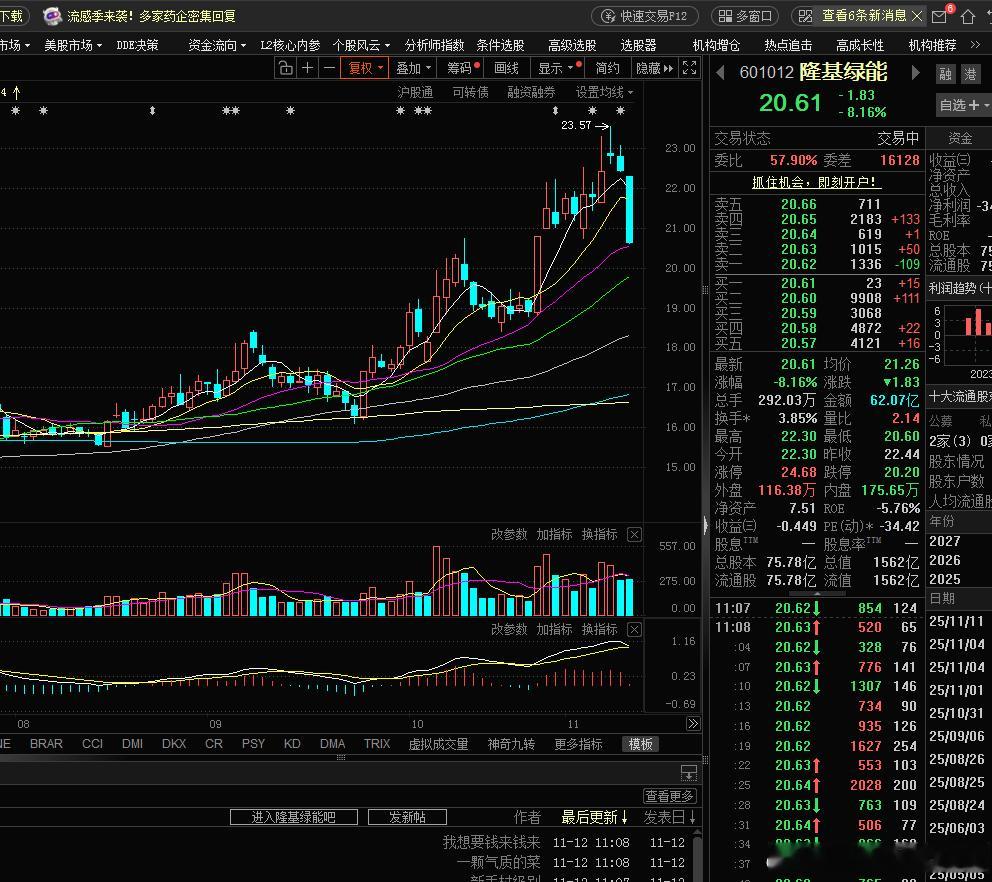The height and width of the screenshot is (882, 992).
Task: Toggle 画线 drawing tools
Action: pyautogui.click(x=506, y=68)
